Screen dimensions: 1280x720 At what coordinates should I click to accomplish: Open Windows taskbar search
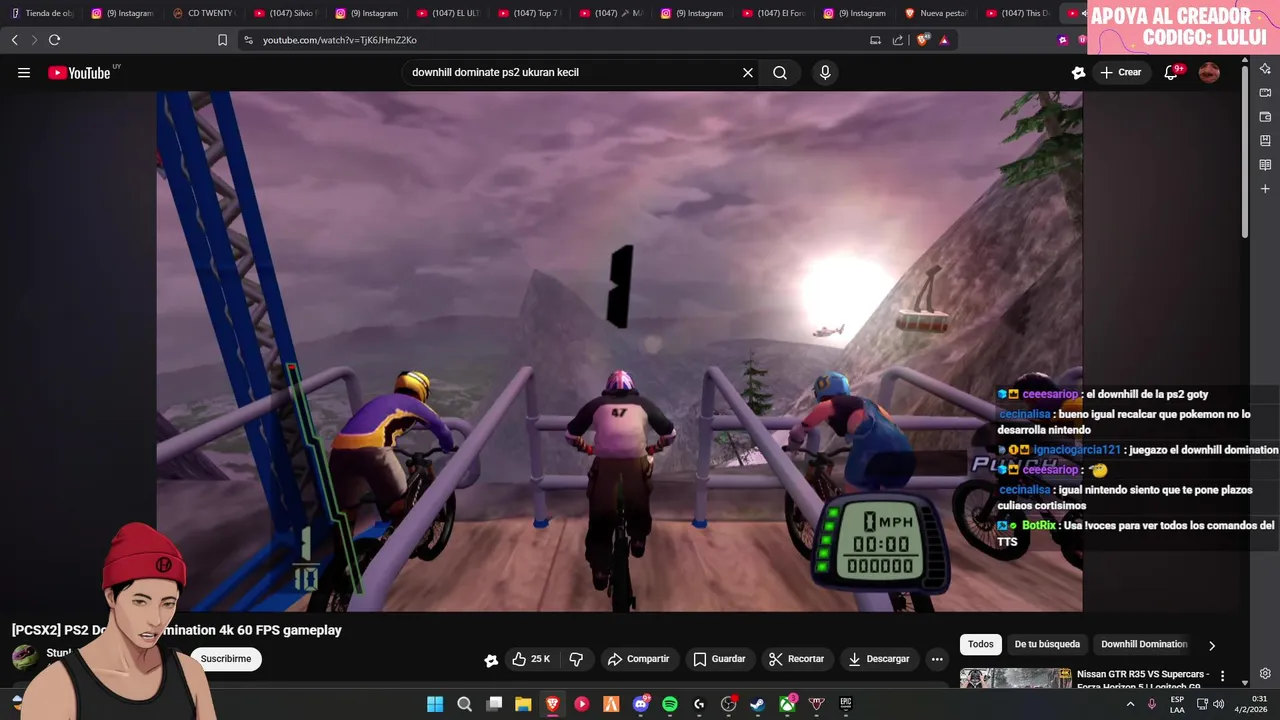[464, 704]
